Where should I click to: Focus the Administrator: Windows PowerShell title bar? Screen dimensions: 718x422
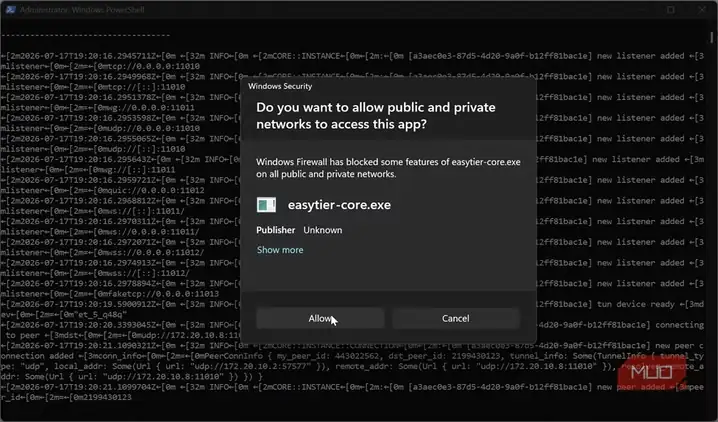(x=82, y=10)
